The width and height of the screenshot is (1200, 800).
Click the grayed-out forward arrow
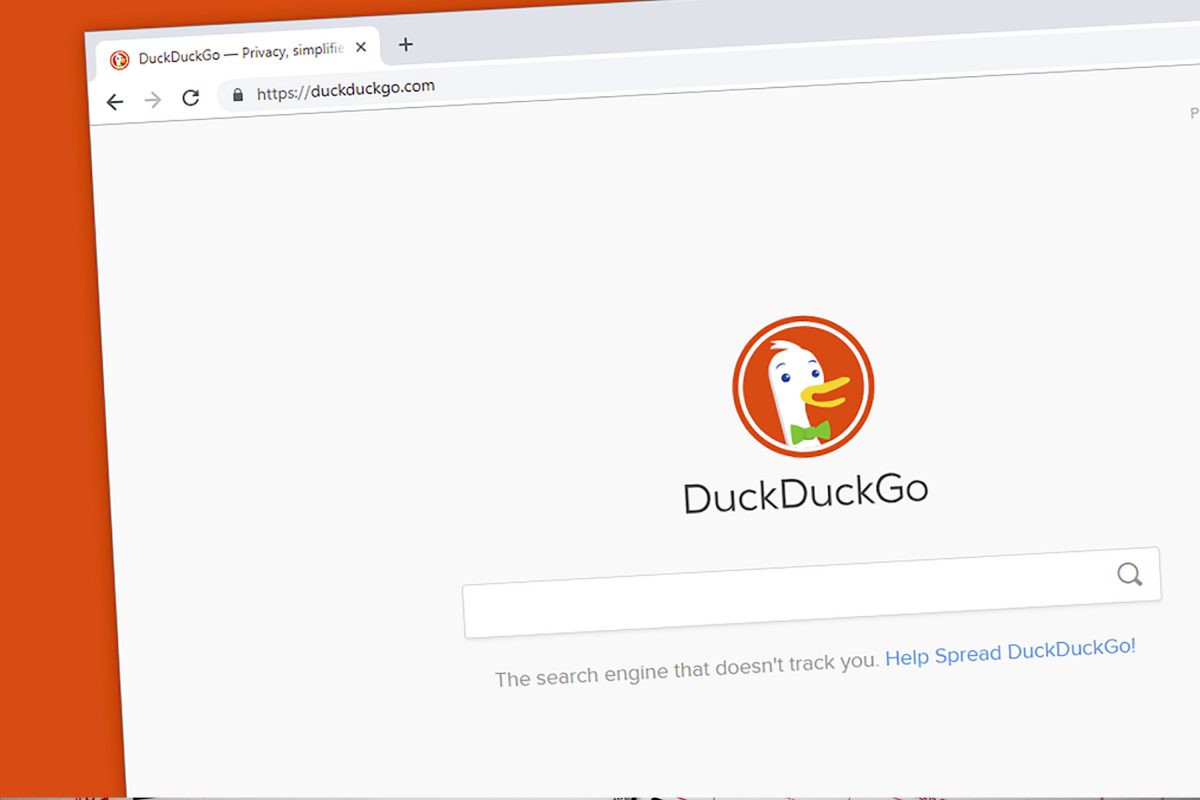tap(152, 100)
